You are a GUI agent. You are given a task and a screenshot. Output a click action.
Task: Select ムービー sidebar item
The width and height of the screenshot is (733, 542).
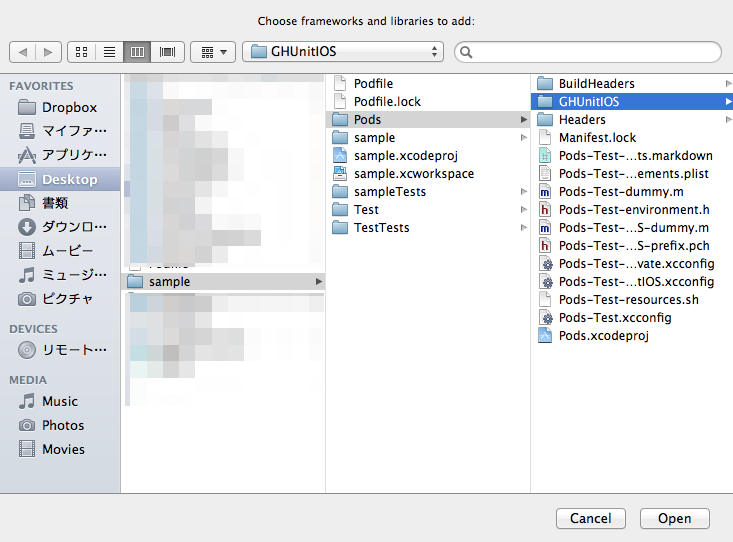pos(60,251)
